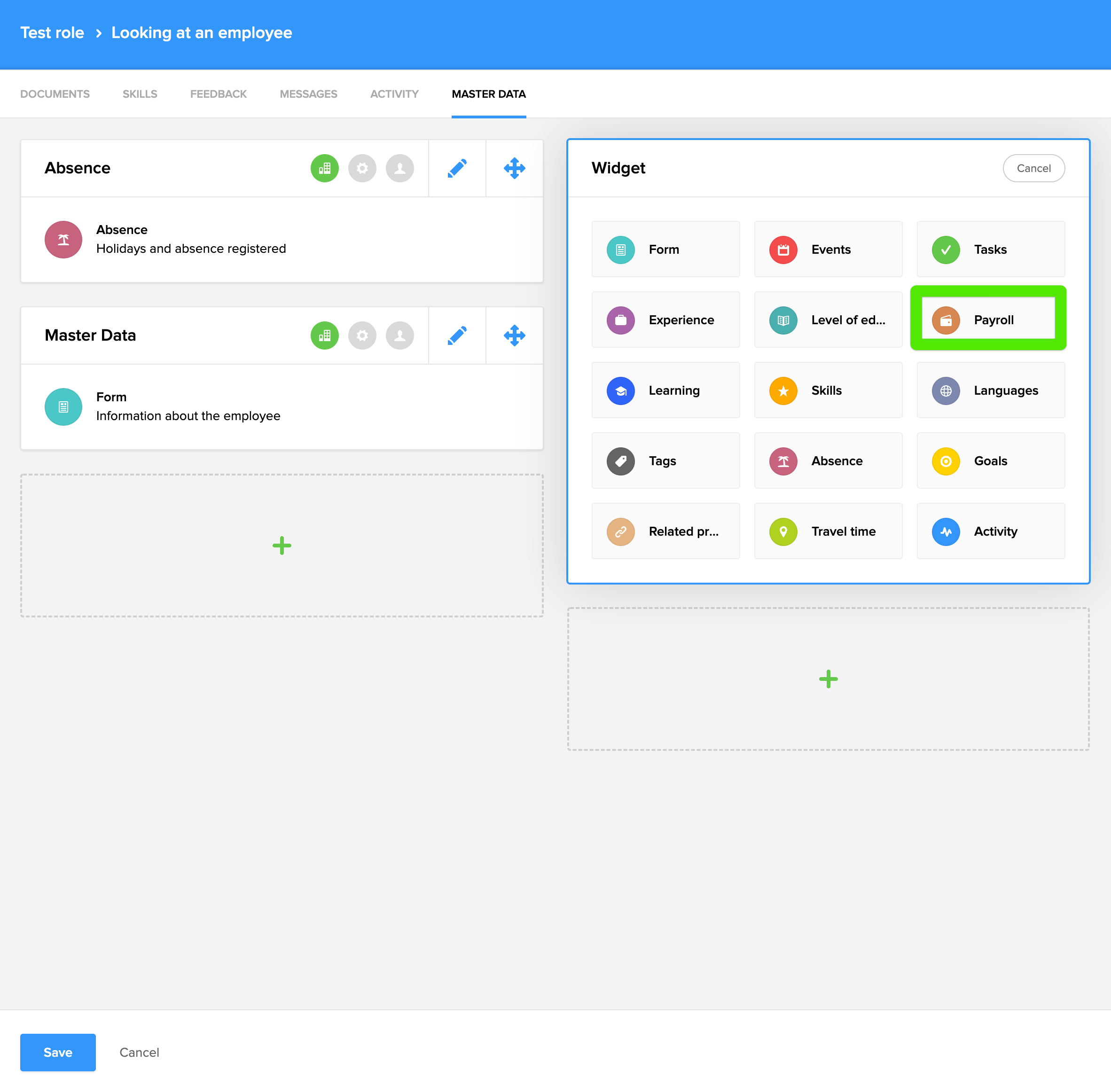
Task: Click the move arrows icon on Master Data widget
Action: pos(514,335)
